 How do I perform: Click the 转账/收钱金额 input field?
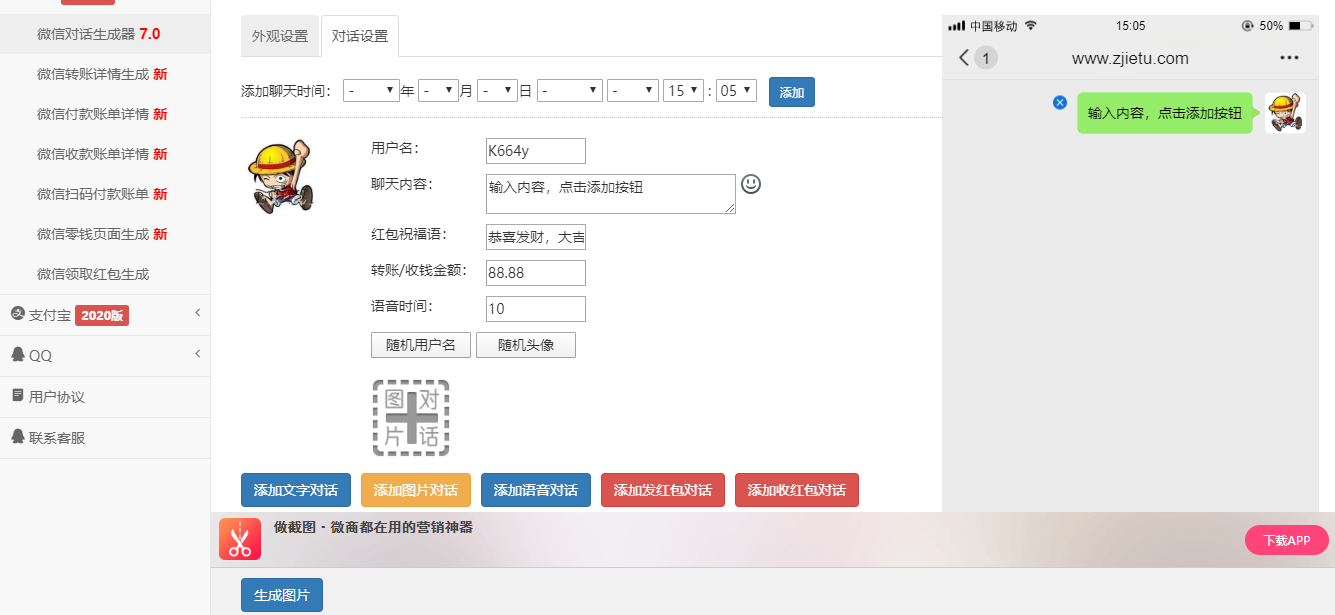coord(536,273)
